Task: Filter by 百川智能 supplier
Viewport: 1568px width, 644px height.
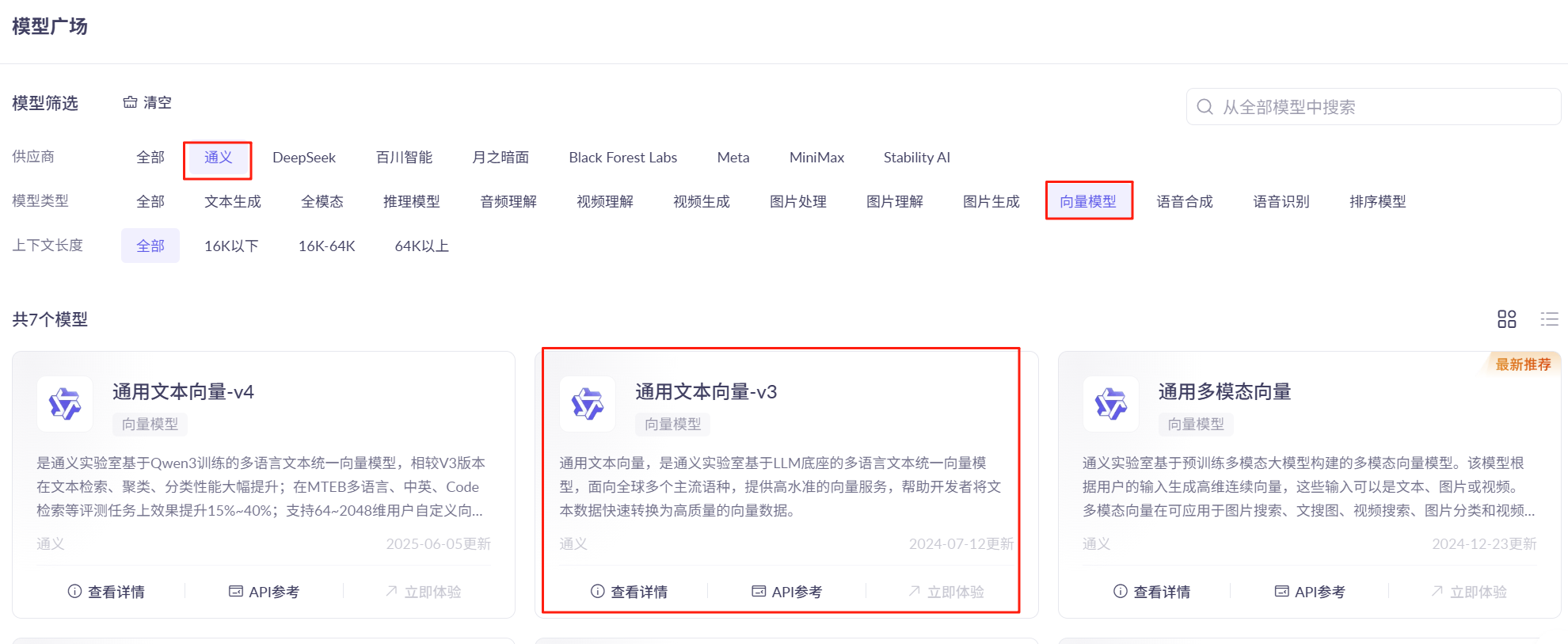Action: click(x=404, y=157)
